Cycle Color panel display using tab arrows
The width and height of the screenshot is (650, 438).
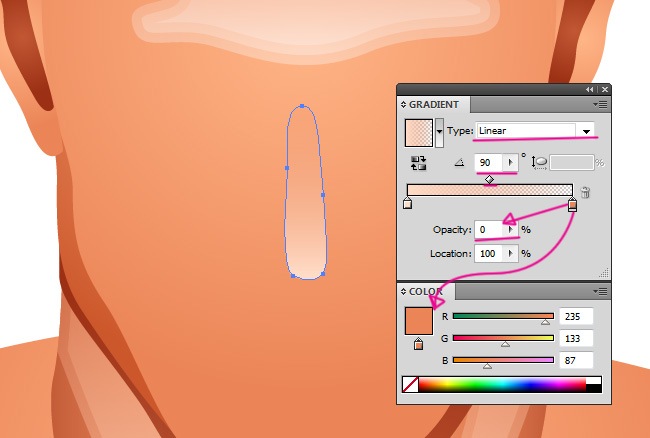click(403, 292)
